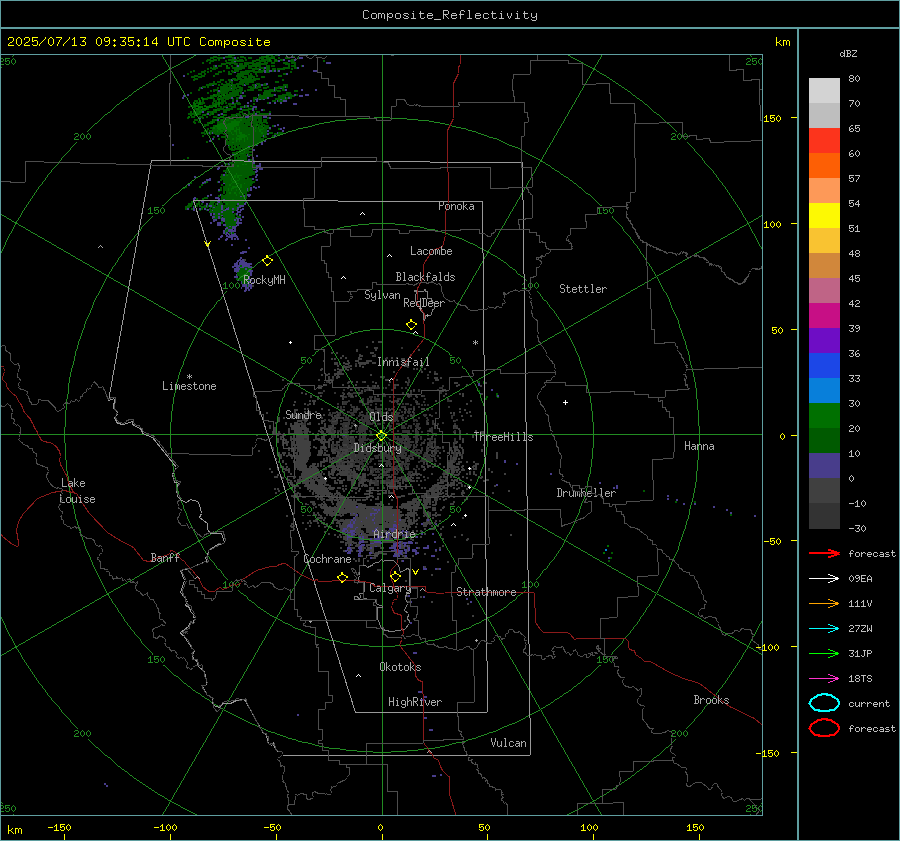This screenshot has height=841, width=900.
Task: Click the asterisk marker above Limestone
Action: coord(189,377)
